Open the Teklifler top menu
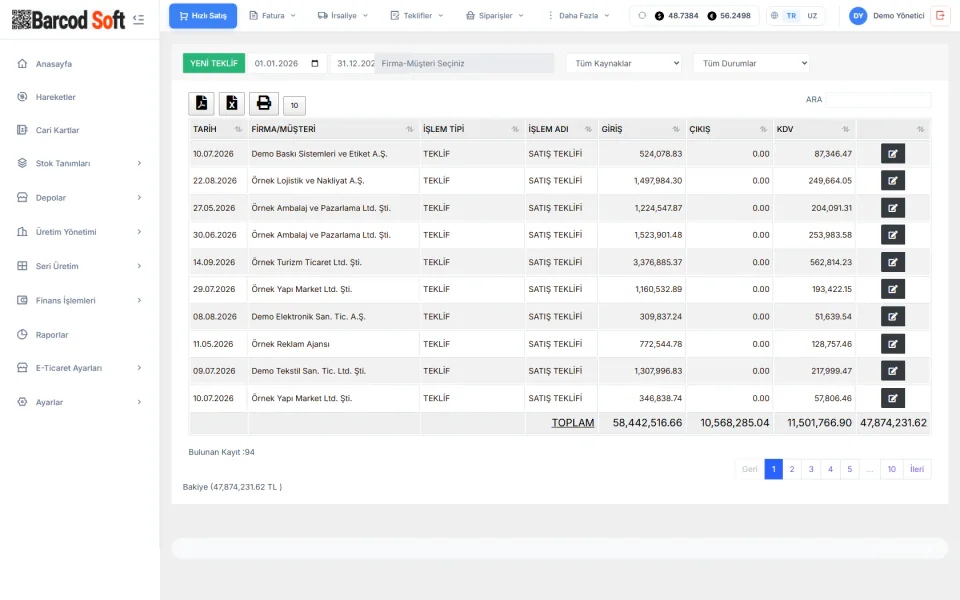 (x=417, y=16)
